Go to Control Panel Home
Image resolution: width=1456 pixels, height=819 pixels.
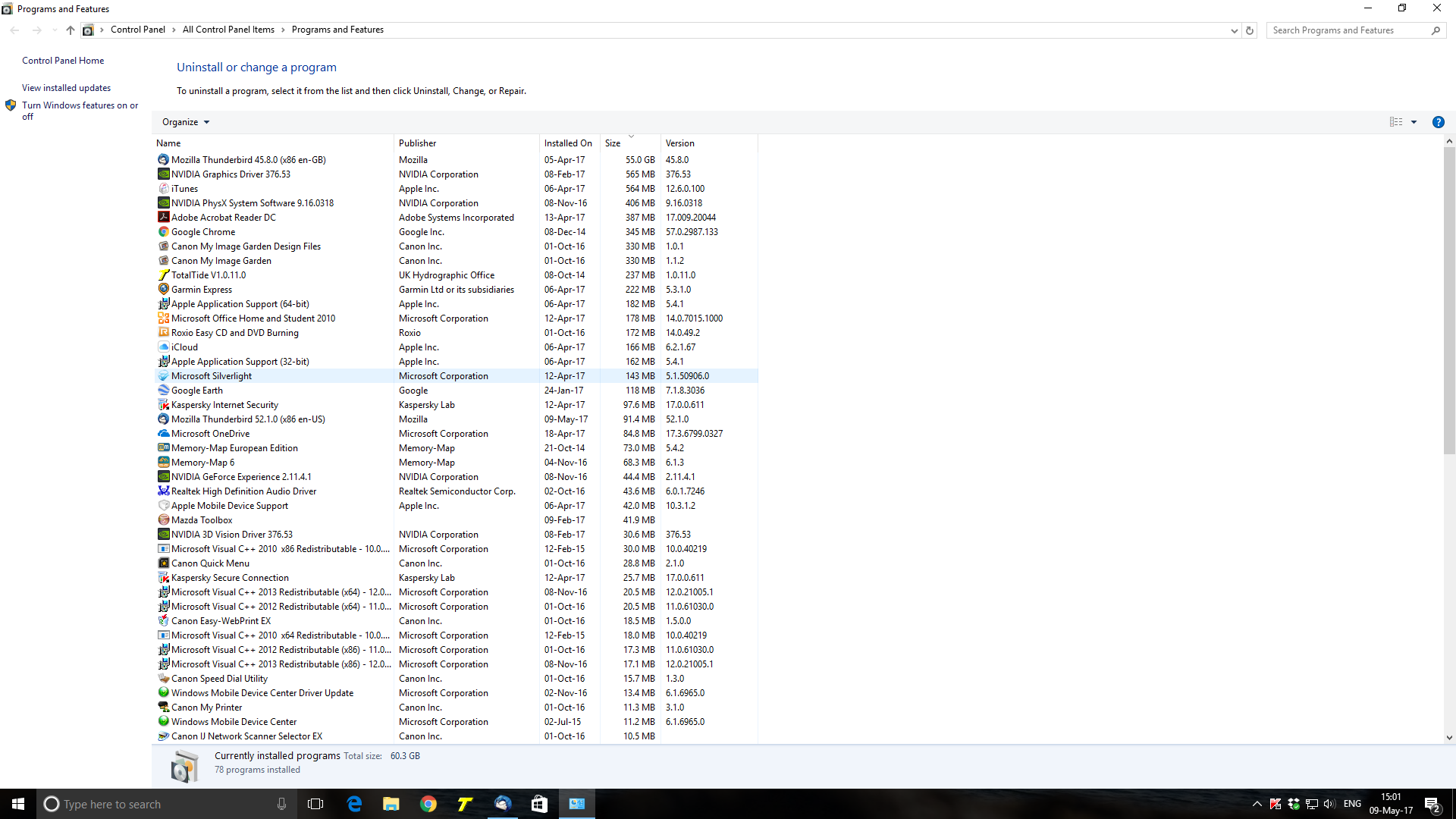pos(63,61)
